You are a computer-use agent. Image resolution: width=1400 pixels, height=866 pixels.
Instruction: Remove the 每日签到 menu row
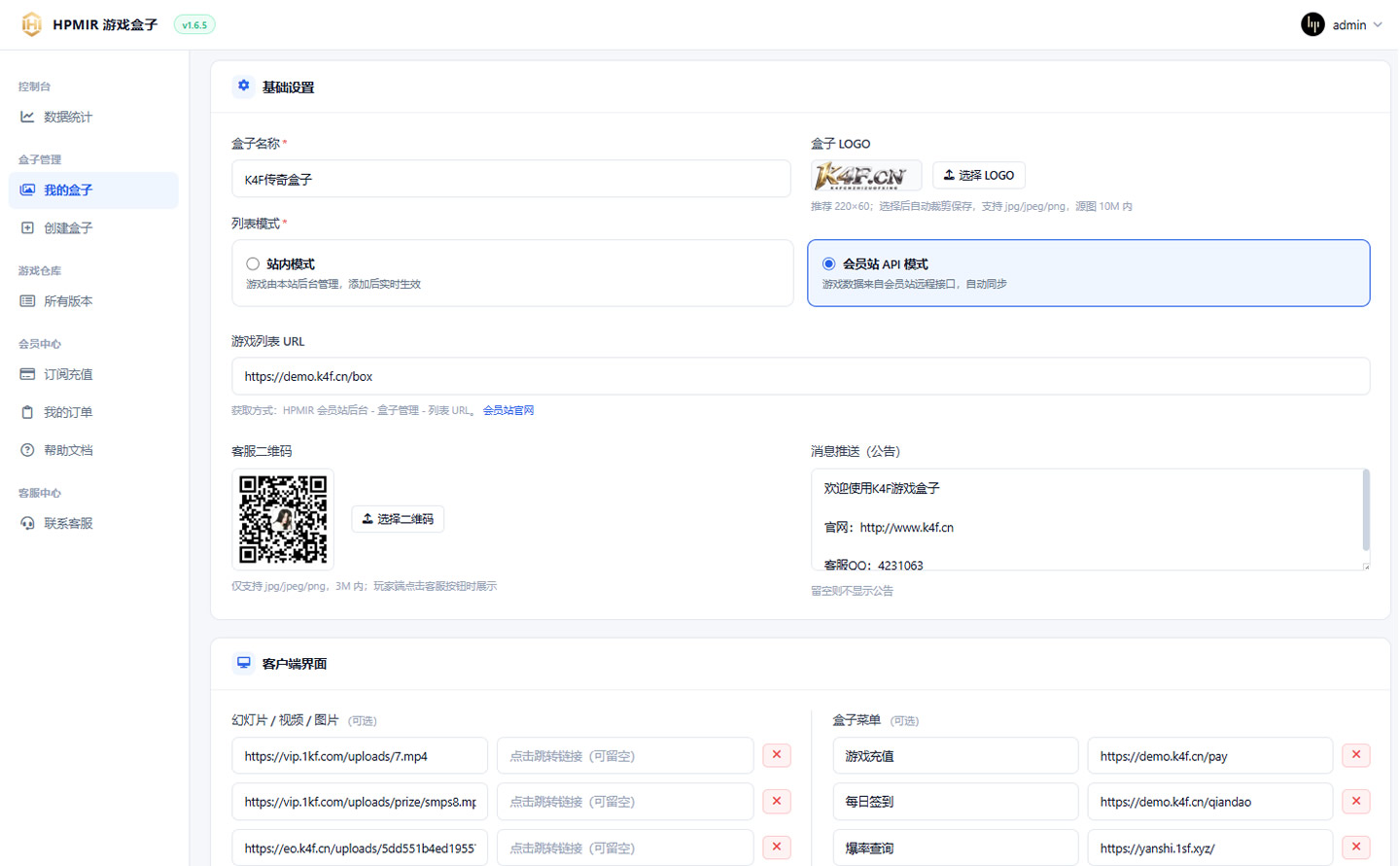pos(1356,801)
